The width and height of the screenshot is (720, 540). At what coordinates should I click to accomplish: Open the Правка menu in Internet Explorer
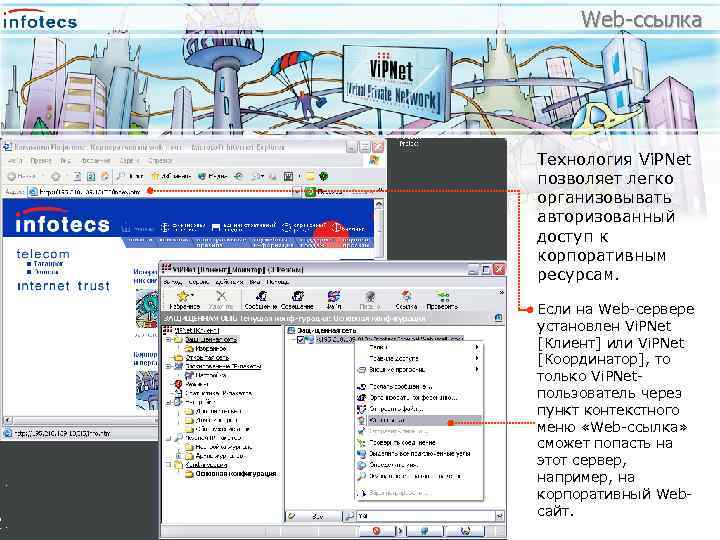41,161
